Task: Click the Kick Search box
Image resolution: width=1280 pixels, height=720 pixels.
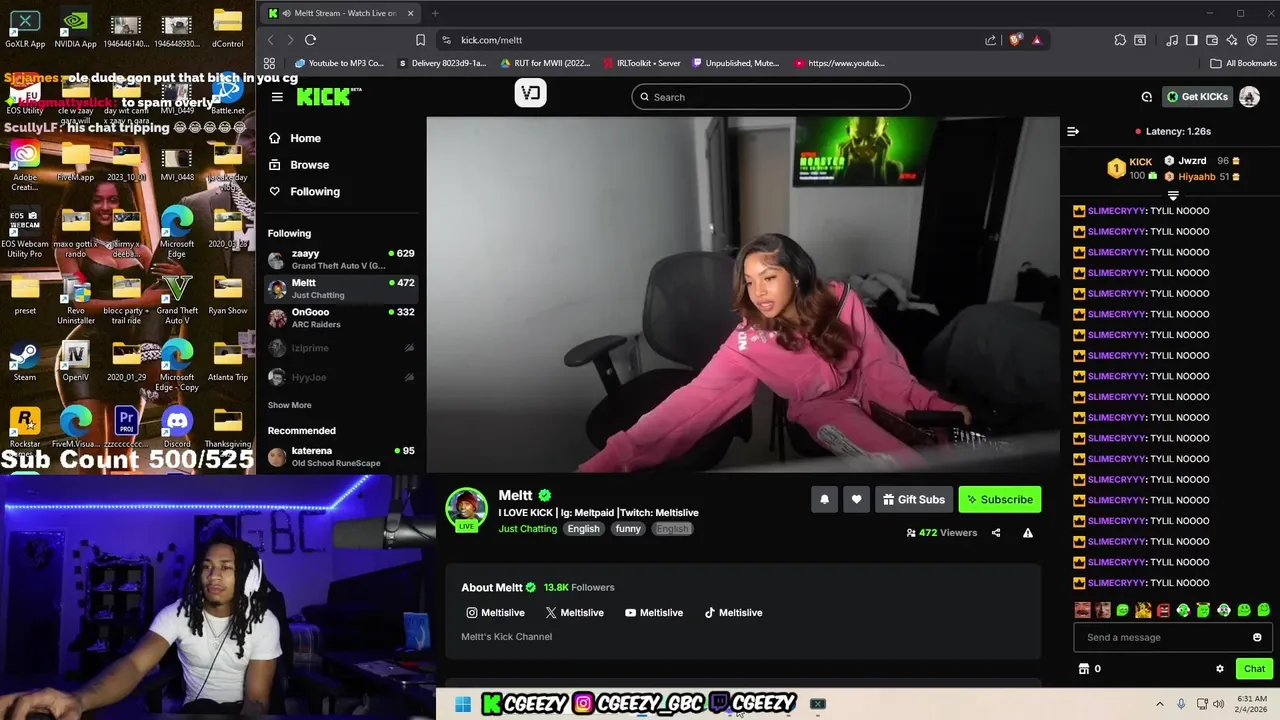Action: tap(771, 97)
